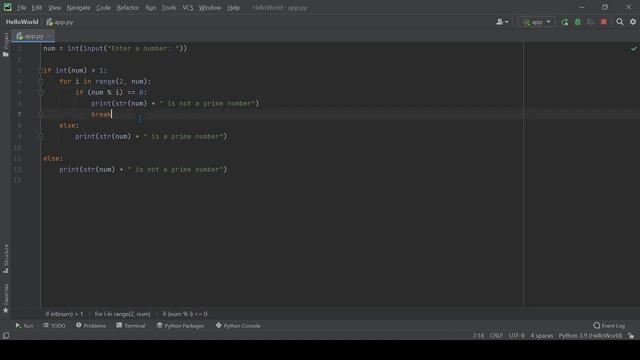Click fold marker beside the prime number print line
This screenshot has width=640, height=360.
(x=41, y=137)
